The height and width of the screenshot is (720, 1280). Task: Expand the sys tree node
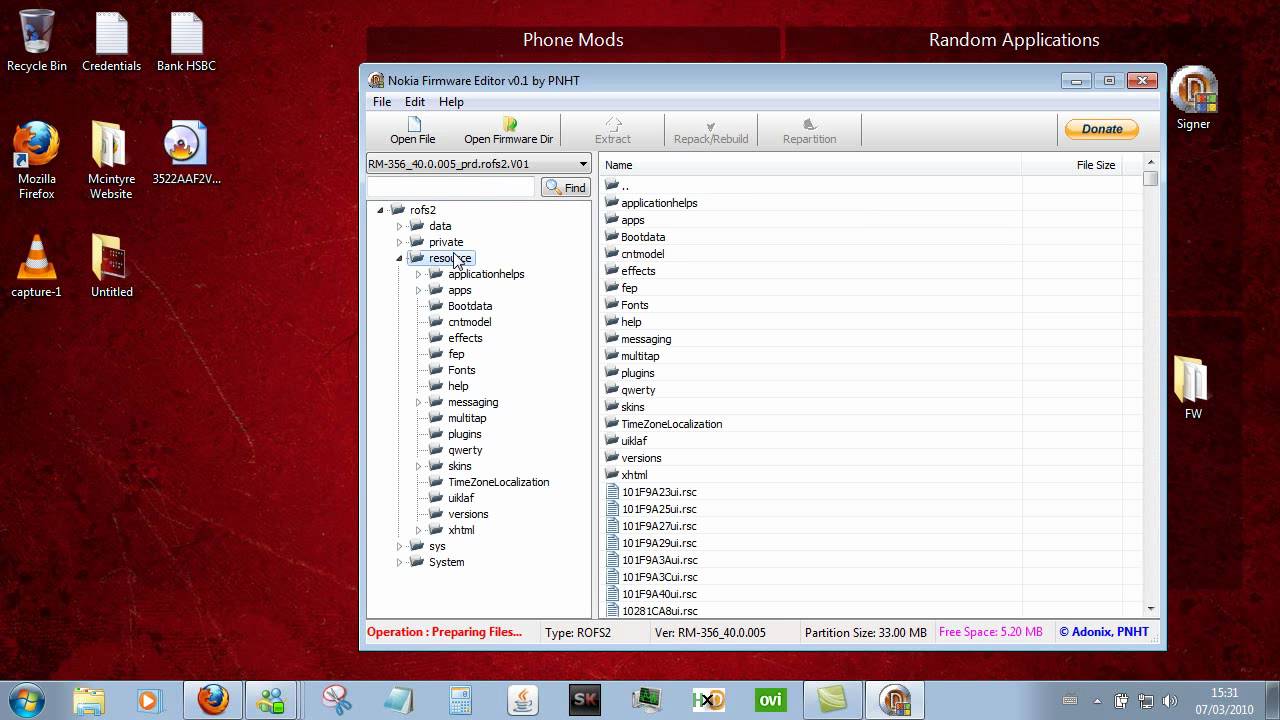[399, 546]
